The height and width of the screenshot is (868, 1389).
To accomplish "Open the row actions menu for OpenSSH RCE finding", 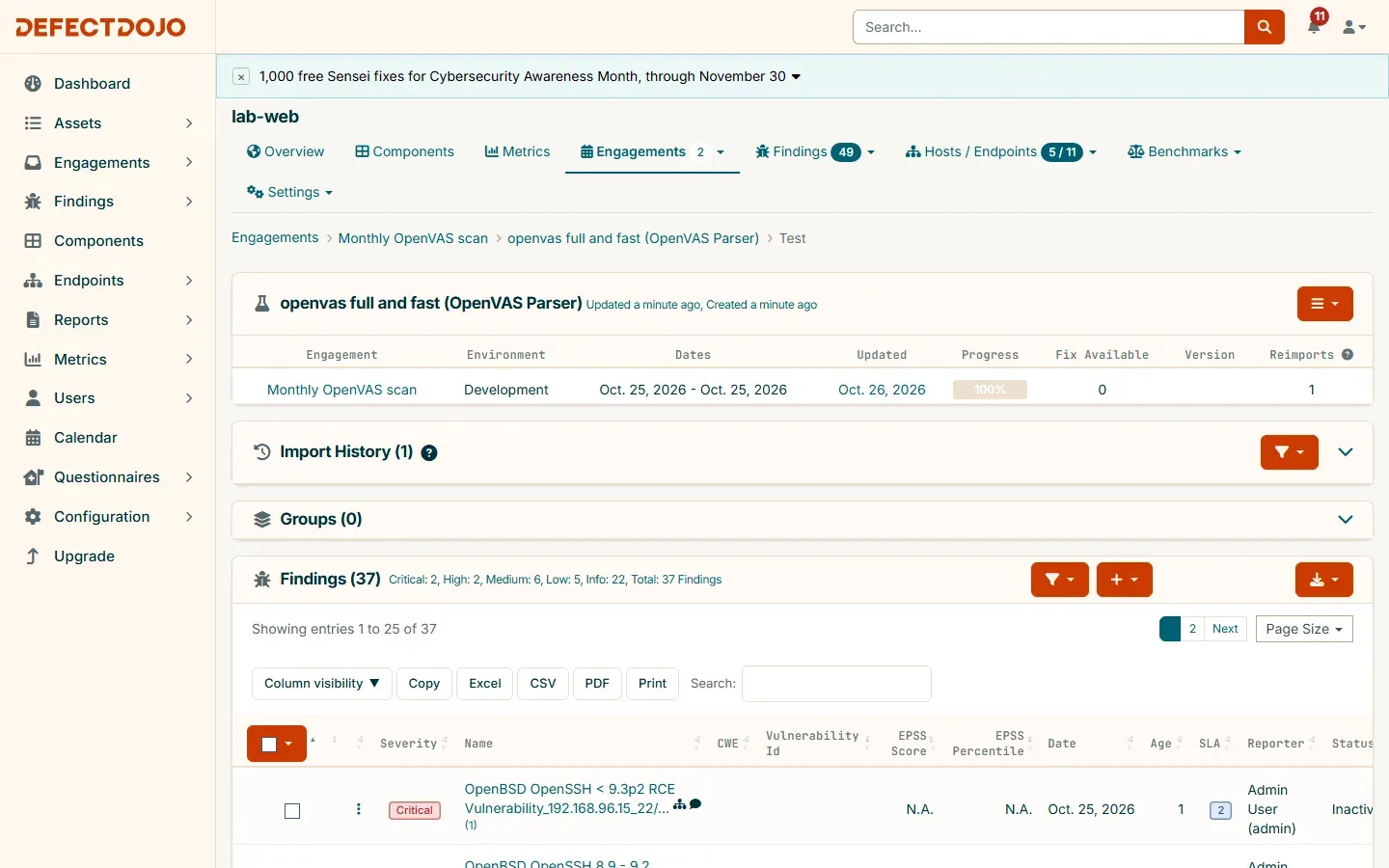I will [x=359, y=809].
